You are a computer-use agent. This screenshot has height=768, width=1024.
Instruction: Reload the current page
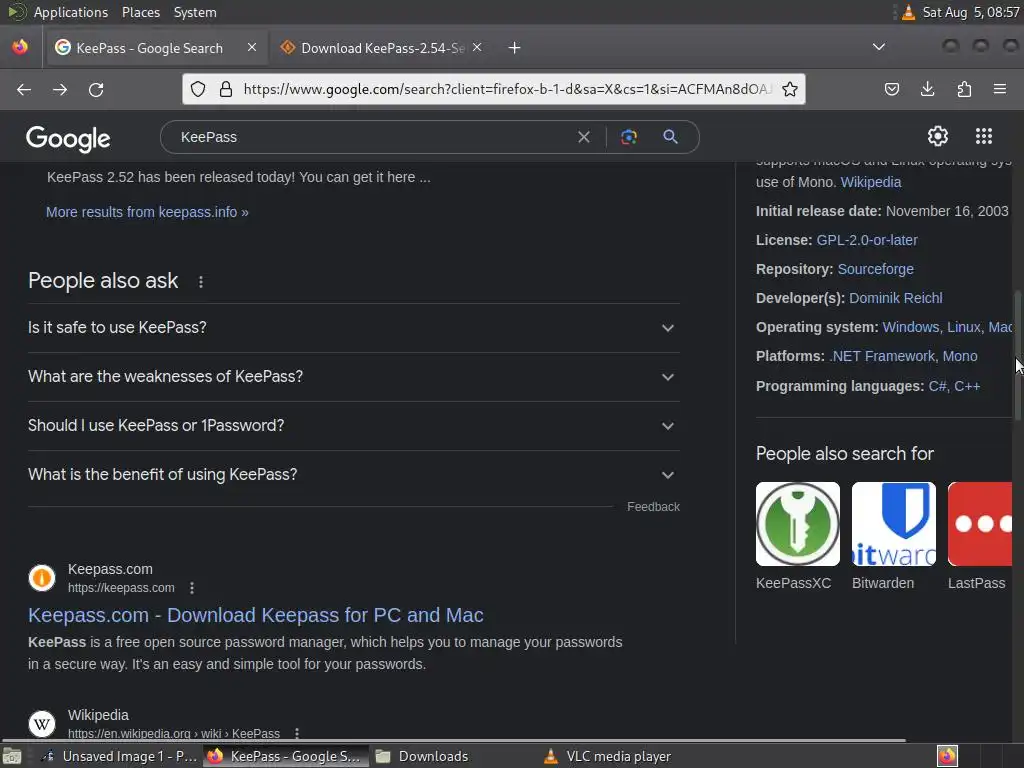[96, 89]
